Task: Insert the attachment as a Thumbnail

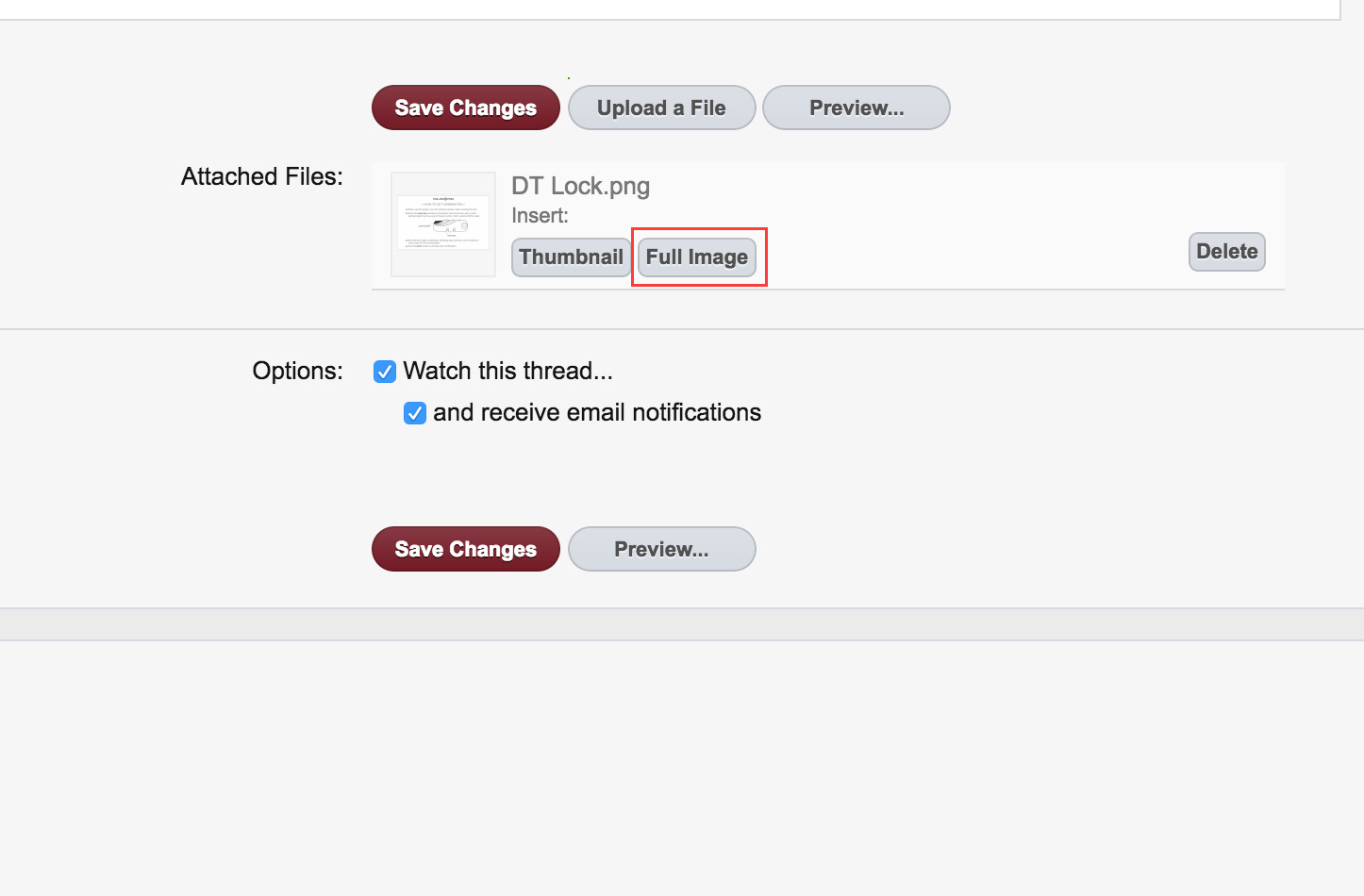Action: (571, 257)
